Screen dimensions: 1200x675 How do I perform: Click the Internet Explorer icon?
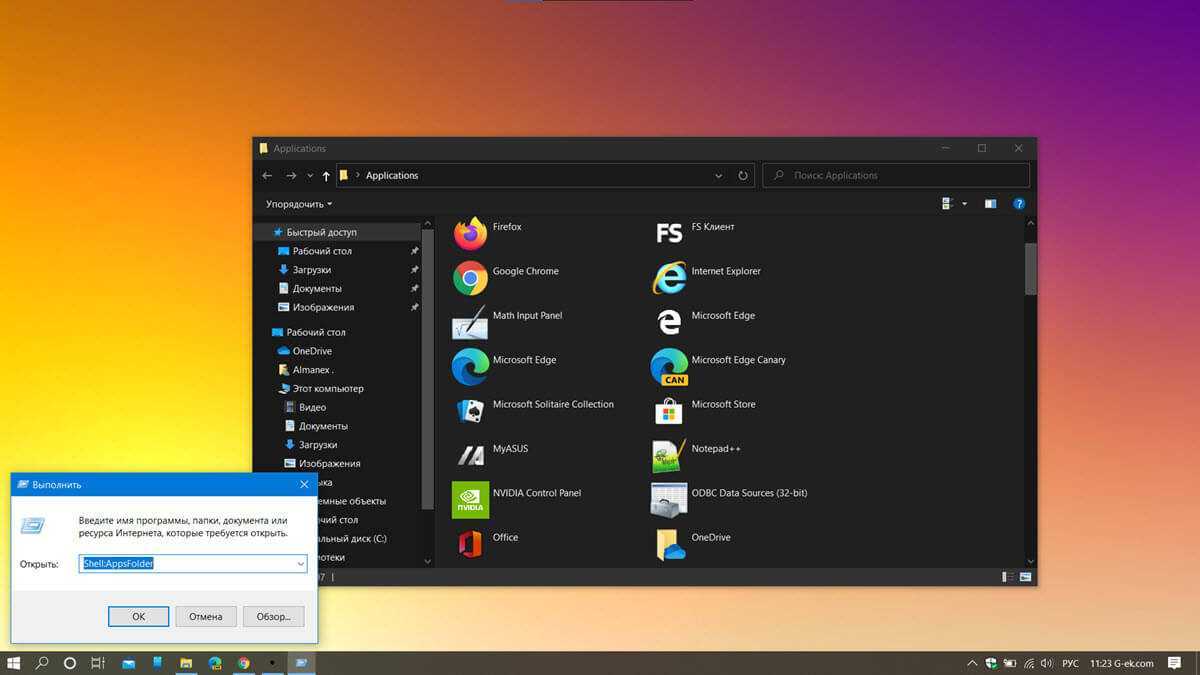coord(669,278)
